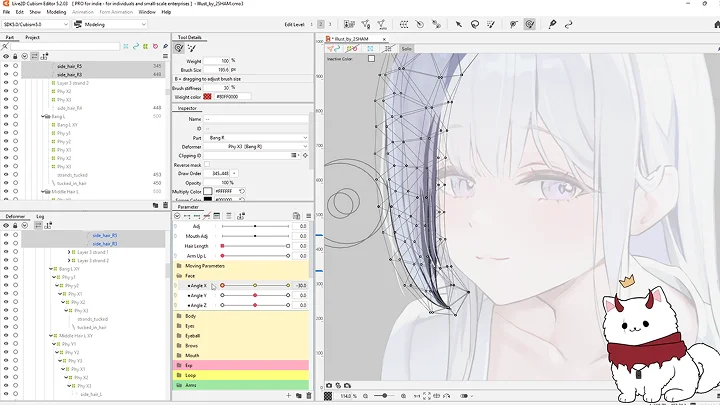Create new part folder in Part panel
This screenshot has width=720, height=405.
coord(155,205)
